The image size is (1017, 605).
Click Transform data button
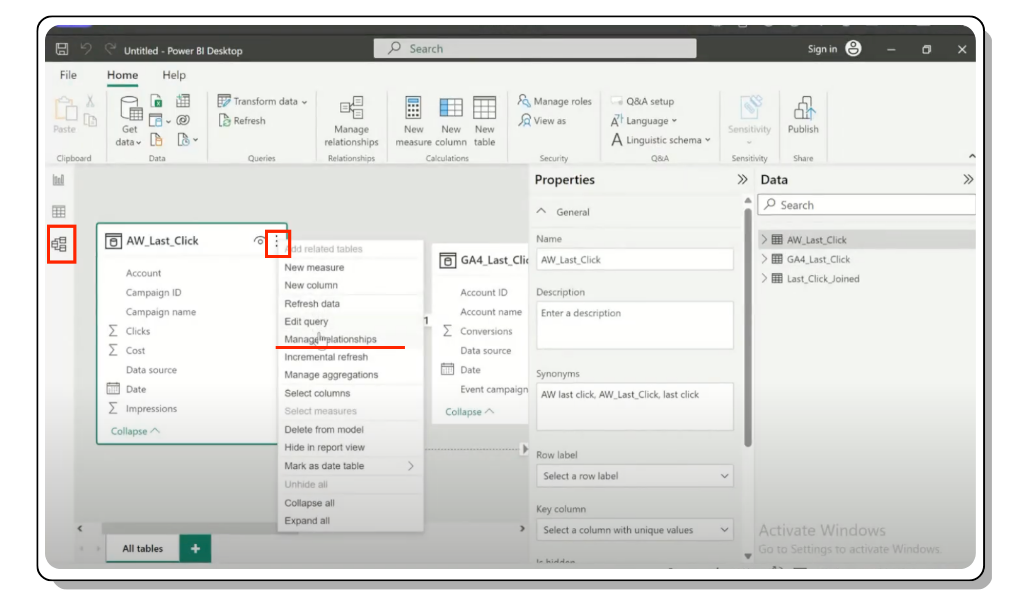pos(263,101)
